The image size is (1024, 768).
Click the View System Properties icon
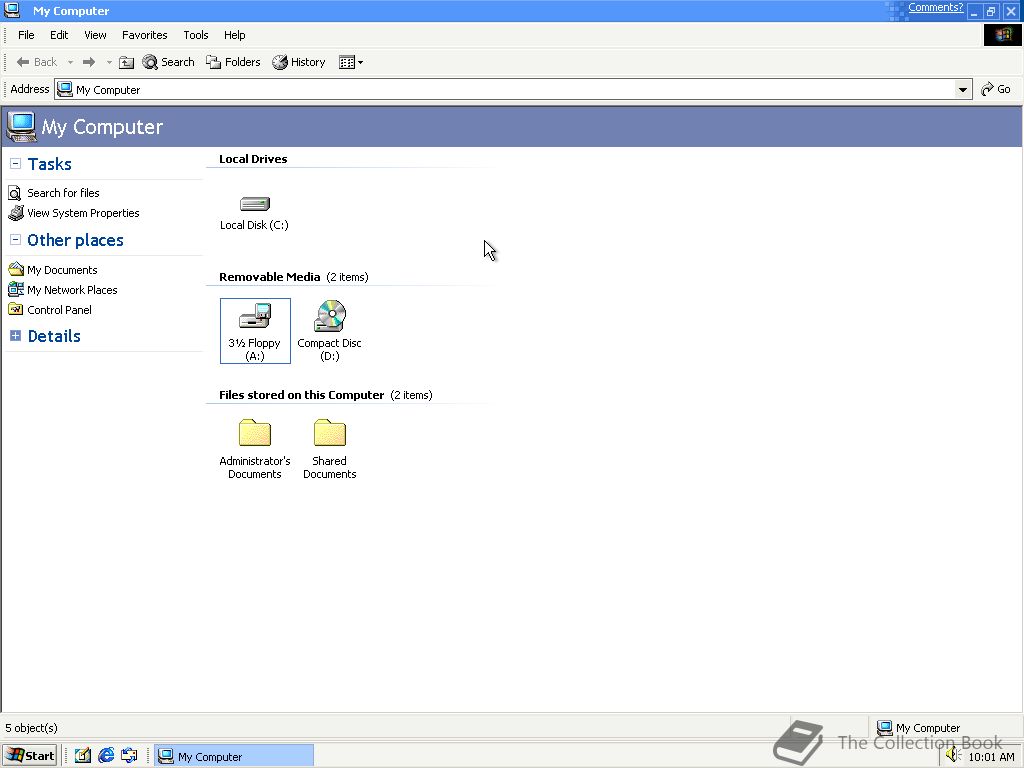[x=16, y=213]
